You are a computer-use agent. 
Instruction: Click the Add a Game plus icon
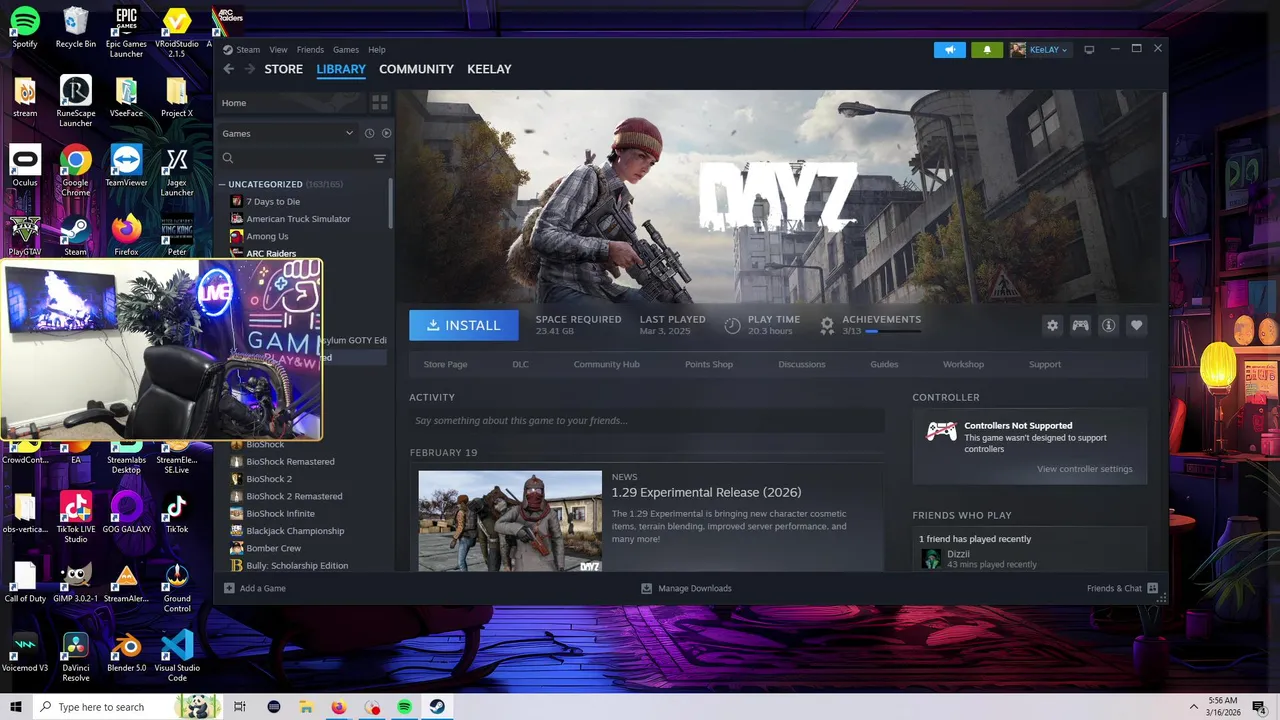pyautogui.click(x=229, y=588)
